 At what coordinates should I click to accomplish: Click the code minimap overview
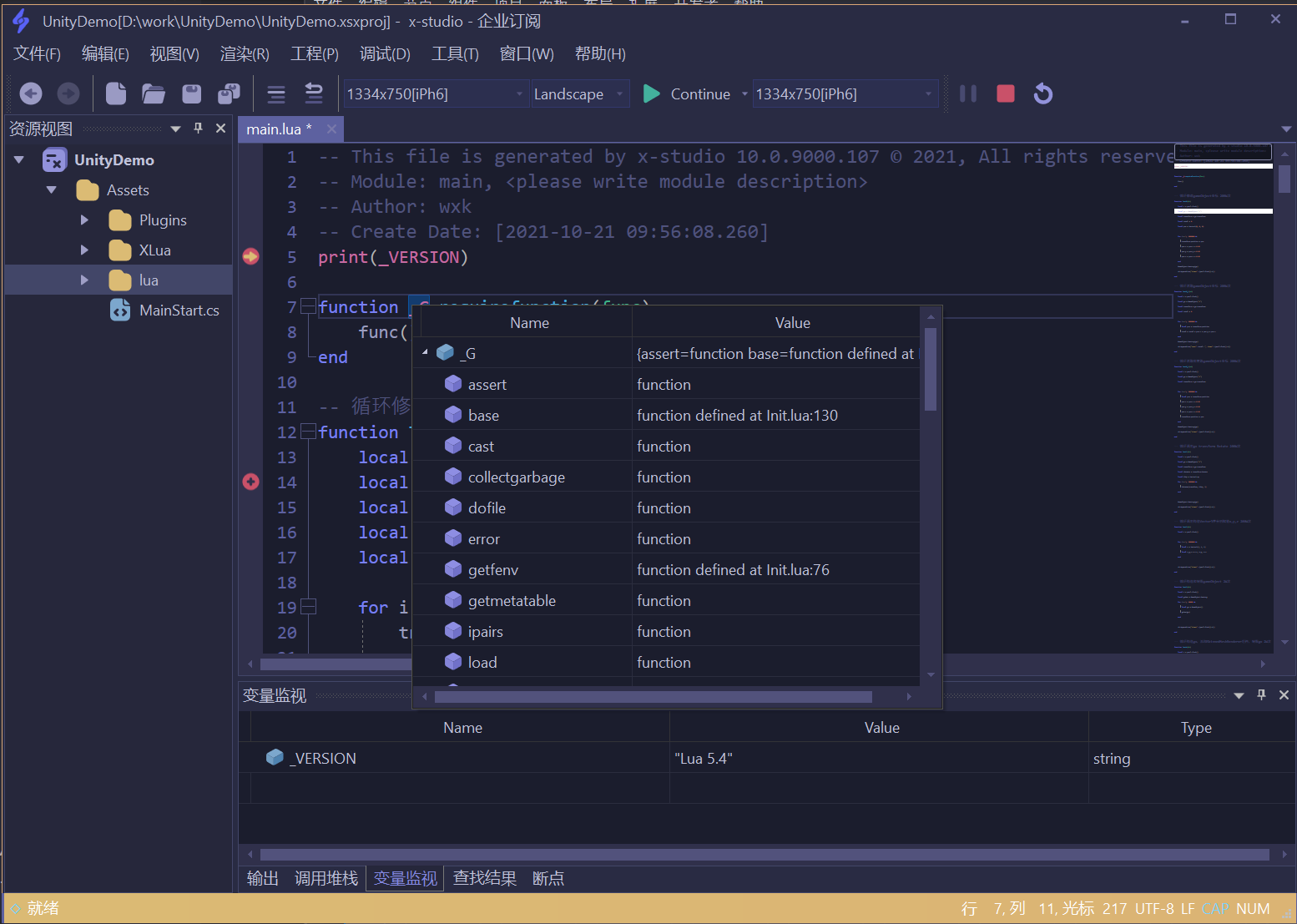coord(1223,397)
